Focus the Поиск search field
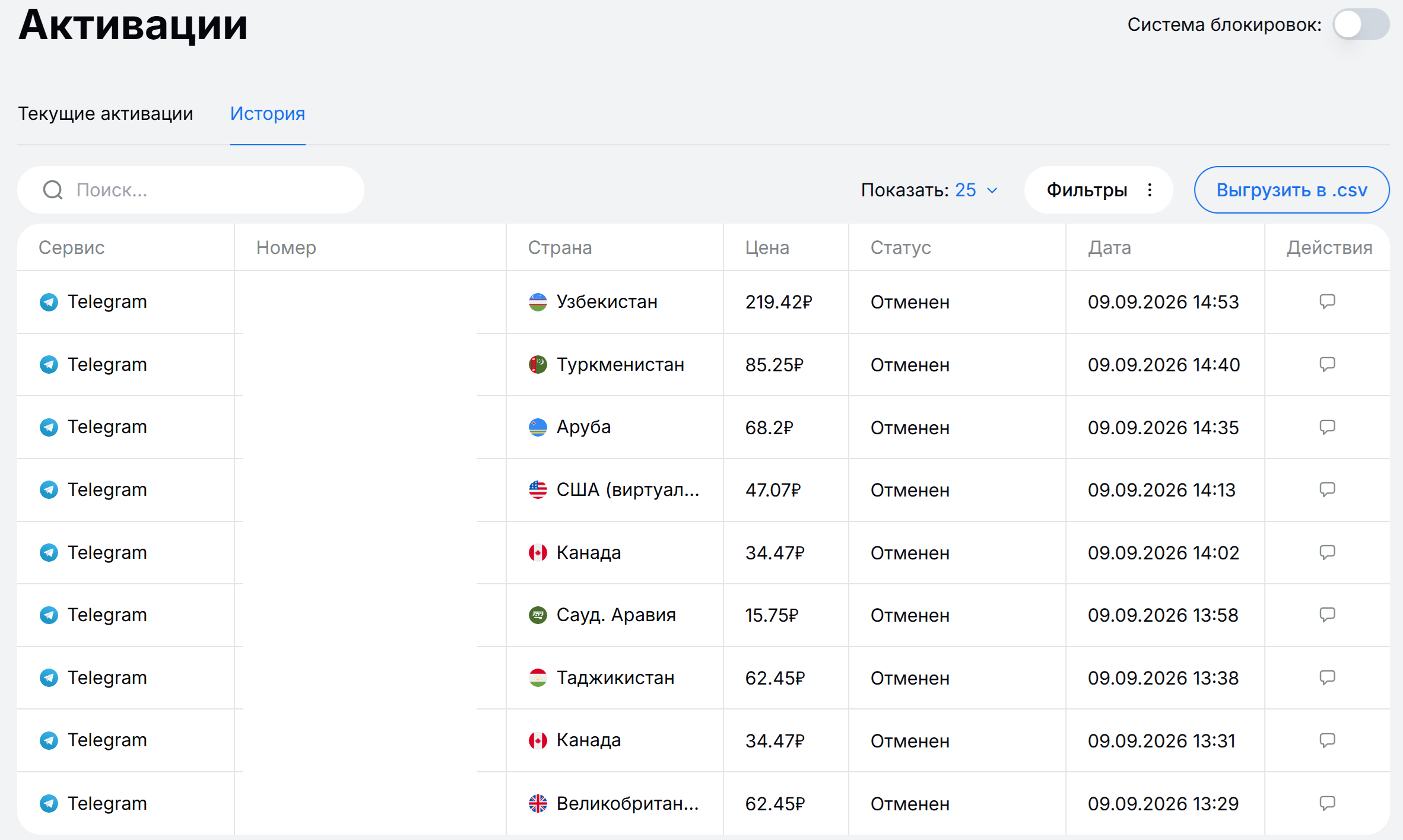Viewport: 1403px width, 840px height. tap(191, 190)
